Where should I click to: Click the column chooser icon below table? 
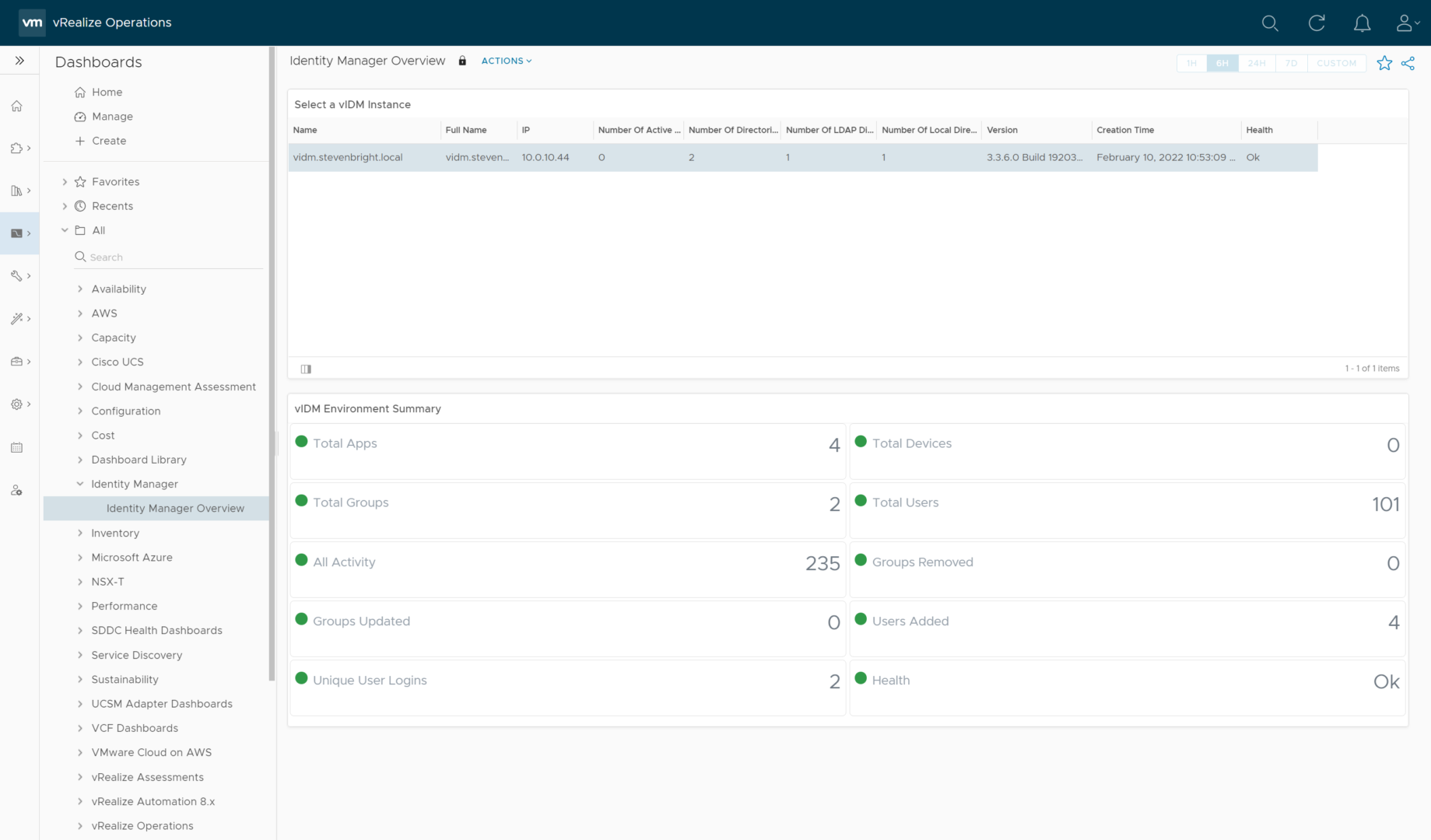[306, 369]
